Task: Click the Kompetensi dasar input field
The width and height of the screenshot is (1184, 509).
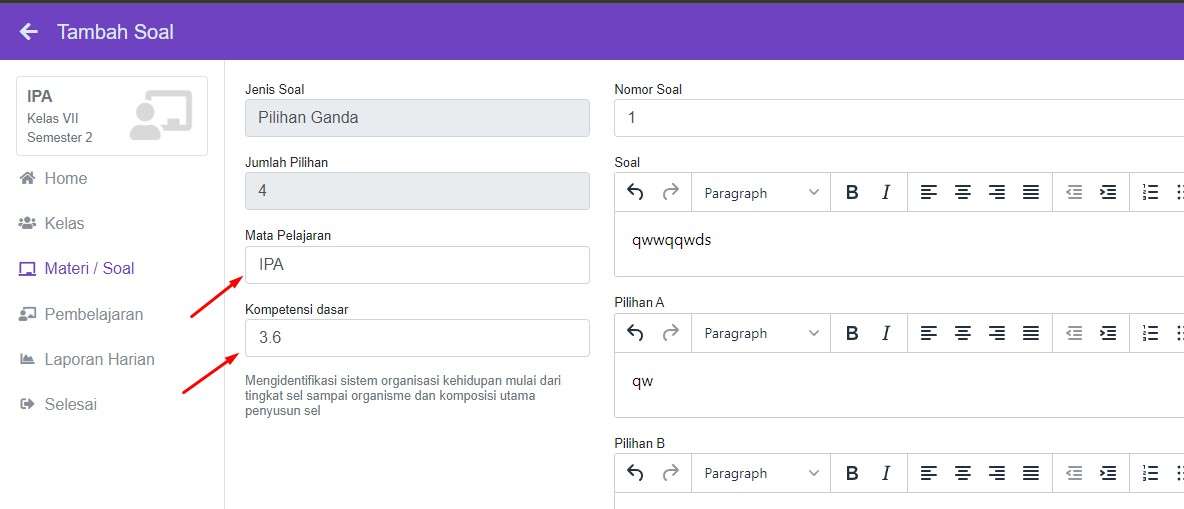Action: [x=417, y=338]
